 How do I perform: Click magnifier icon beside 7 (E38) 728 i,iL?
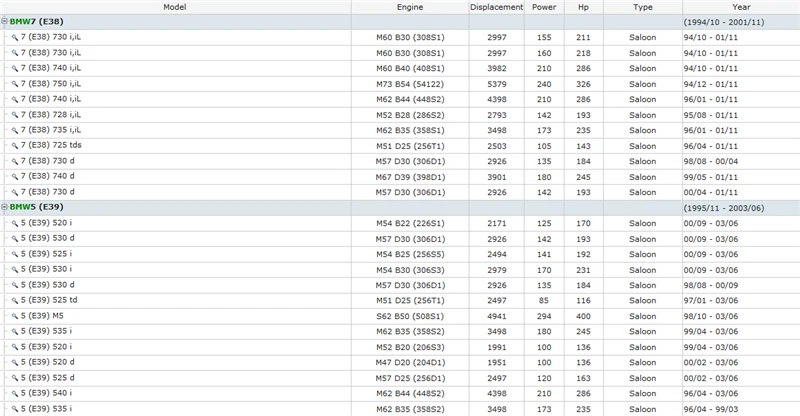pyautogui.click(x=15, y=115)
